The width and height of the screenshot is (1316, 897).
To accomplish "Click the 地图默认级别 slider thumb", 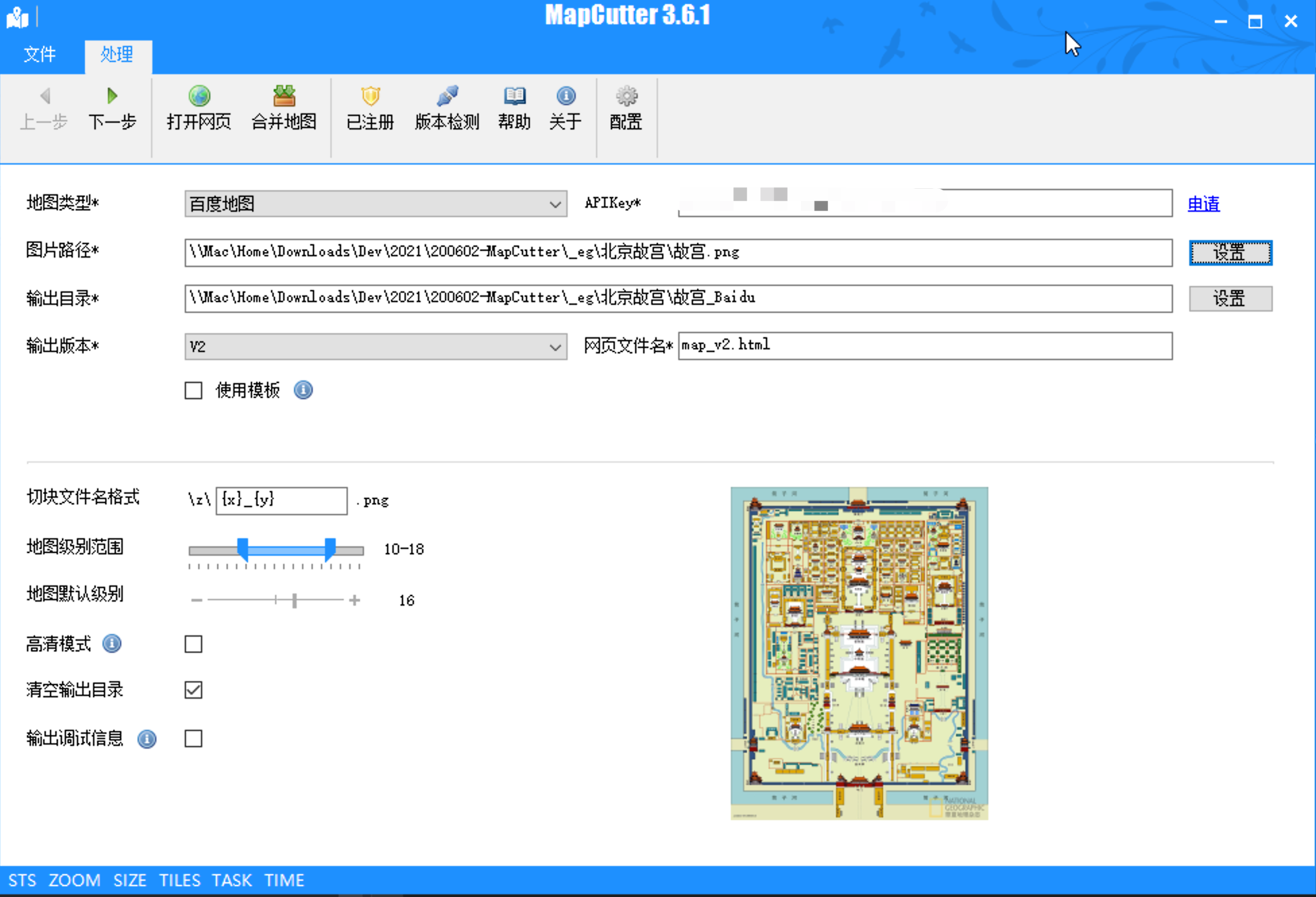I will 295,600.
